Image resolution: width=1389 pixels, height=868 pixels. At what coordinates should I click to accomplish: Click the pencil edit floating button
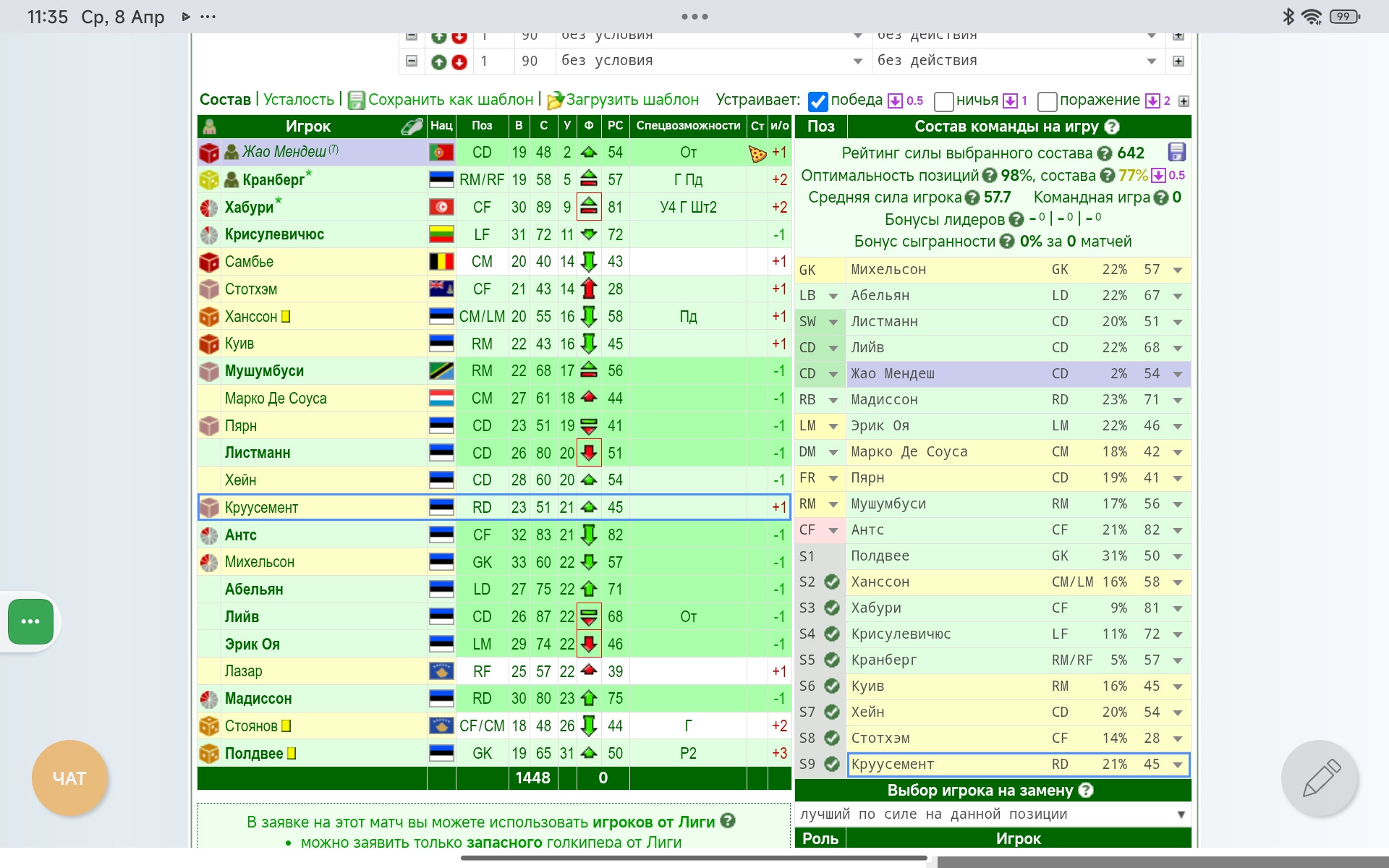[1321, 778]
